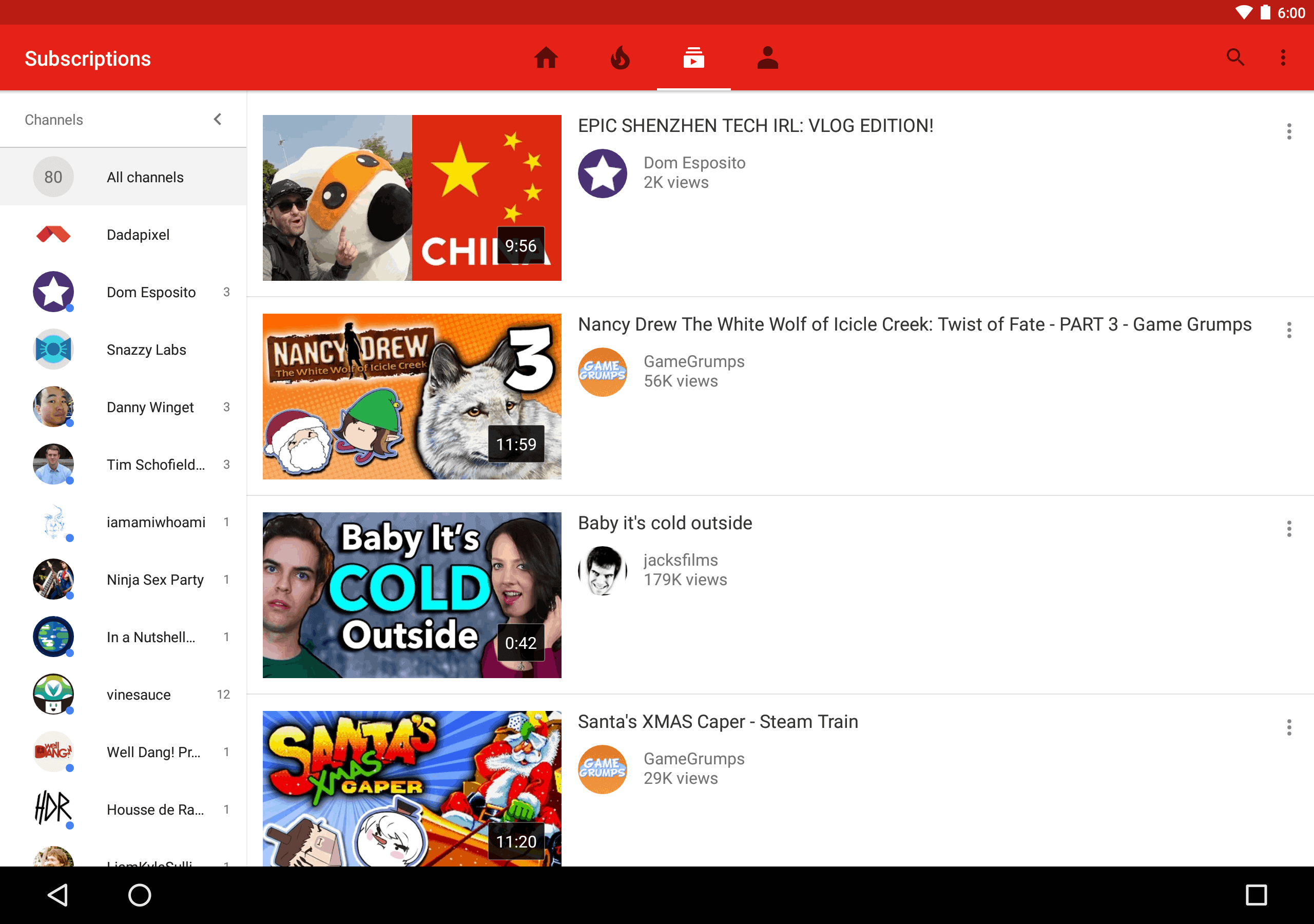Screen dimensions: 1314x924
Task: Open options menu for Santa's XMAS Caper video
Action: [1289, 727]
